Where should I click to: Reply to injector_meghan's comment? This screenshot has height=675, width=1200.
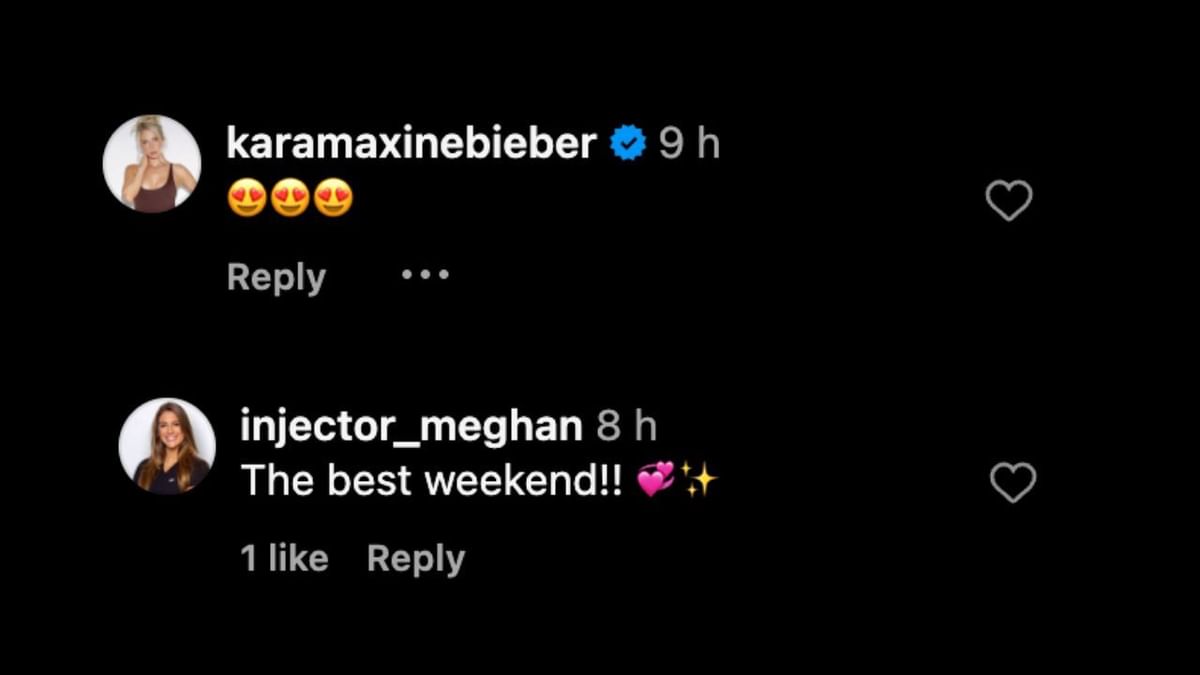(x=416, y=559)
